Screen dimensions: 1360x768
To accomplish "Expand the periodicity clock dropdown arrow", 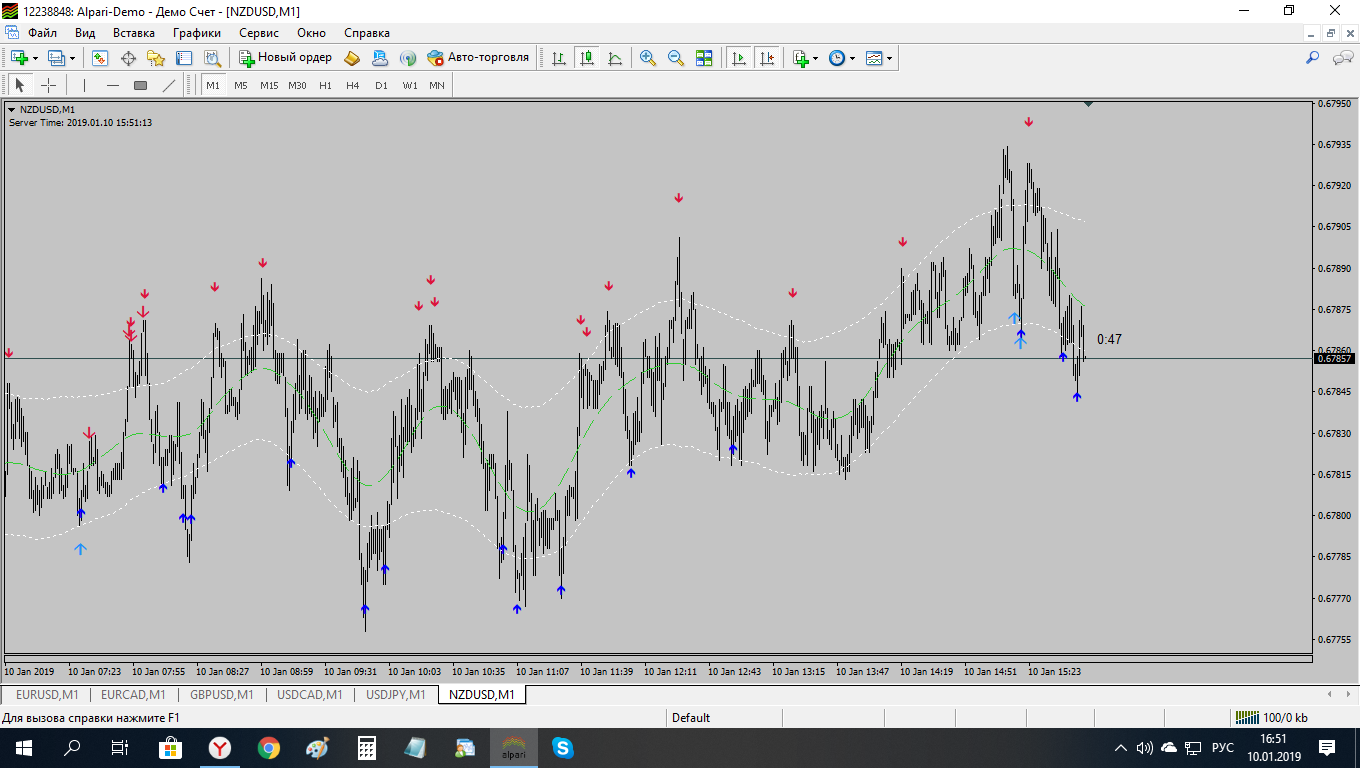I will click(x=852, y=58).
